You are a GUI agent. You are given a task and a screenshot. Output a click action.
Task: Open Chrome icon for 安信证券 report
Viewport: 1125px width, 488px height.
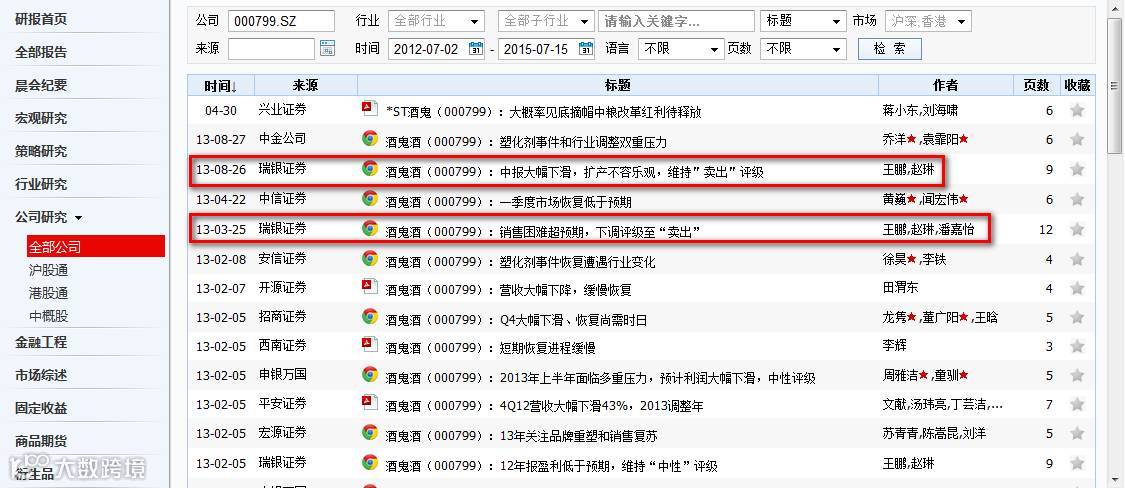369,258
